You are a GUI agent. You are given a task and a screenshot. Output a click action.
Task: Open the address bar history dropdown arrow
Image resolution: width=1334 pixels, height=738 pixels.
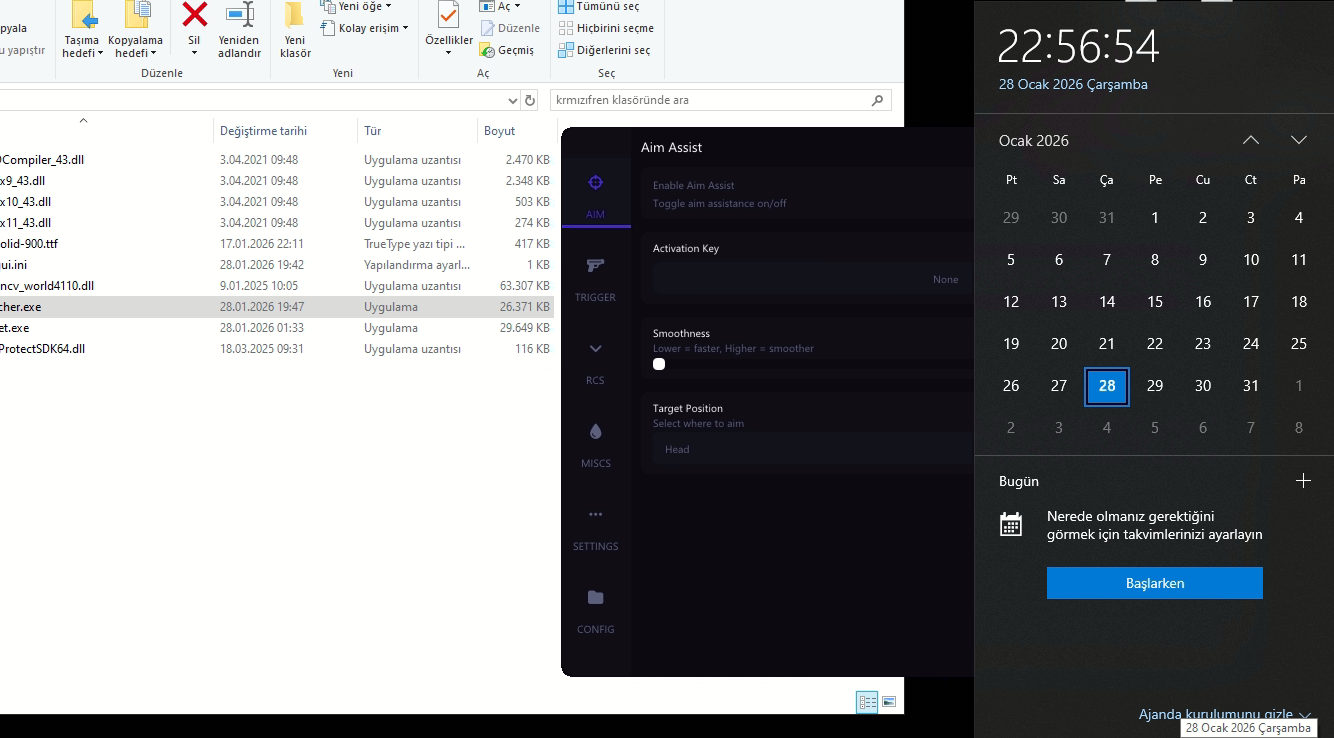pos(511,100)
